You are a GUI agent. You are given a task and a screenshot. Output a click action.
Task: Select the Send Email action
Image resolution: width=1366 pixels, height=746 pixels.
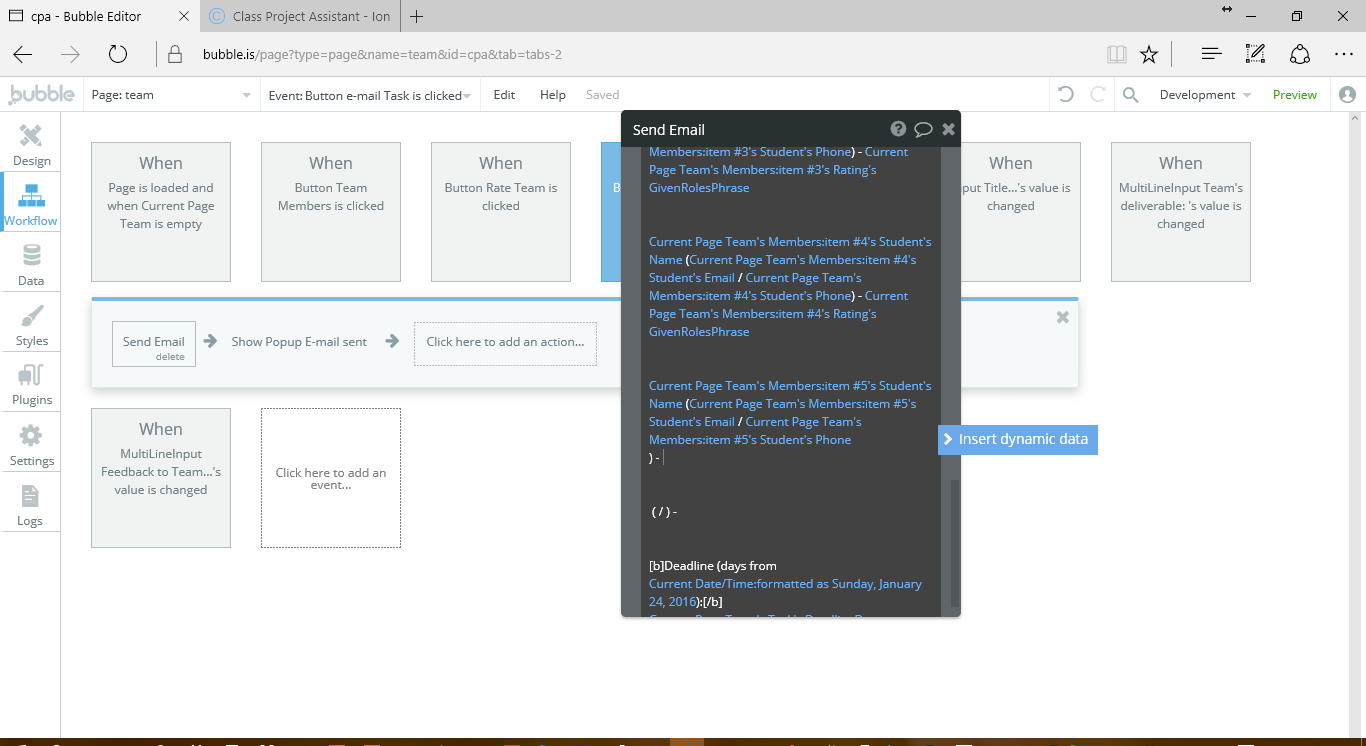(154, 341)
